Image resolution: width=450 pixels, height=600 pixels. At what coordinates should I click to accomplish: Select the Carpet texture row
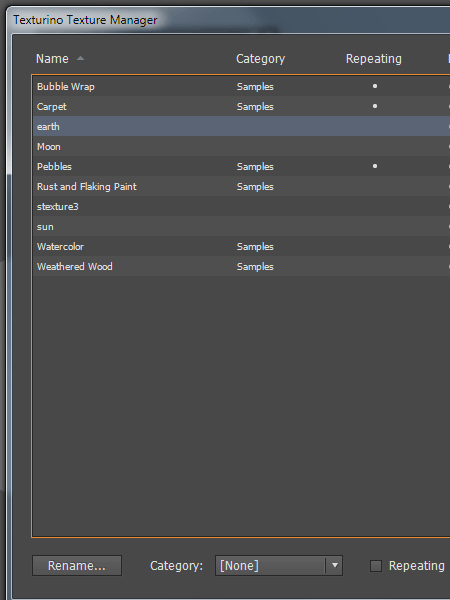tap(241, 106)
